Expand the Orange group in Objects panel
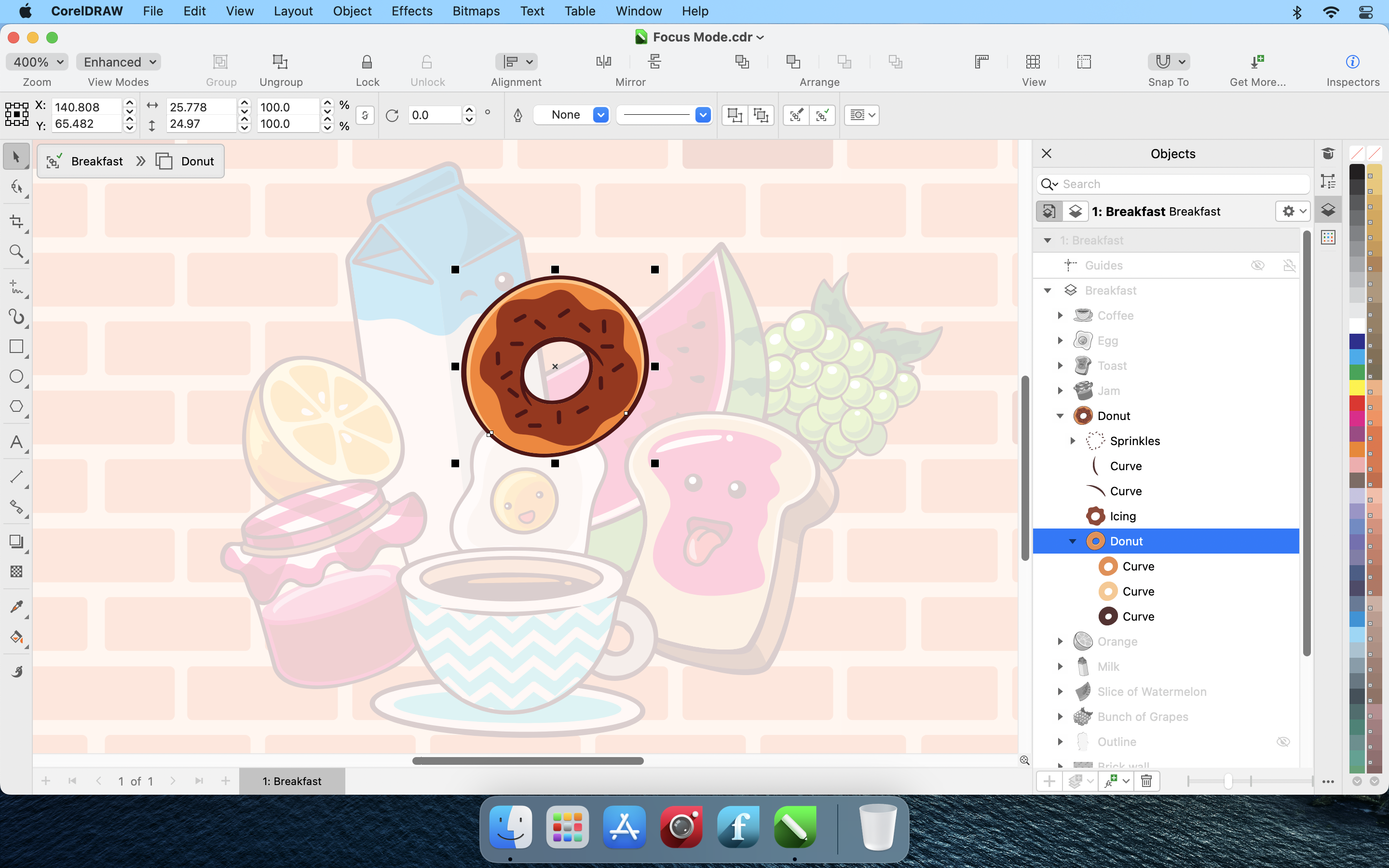 pyautogui.click(x=1060, y=641)
